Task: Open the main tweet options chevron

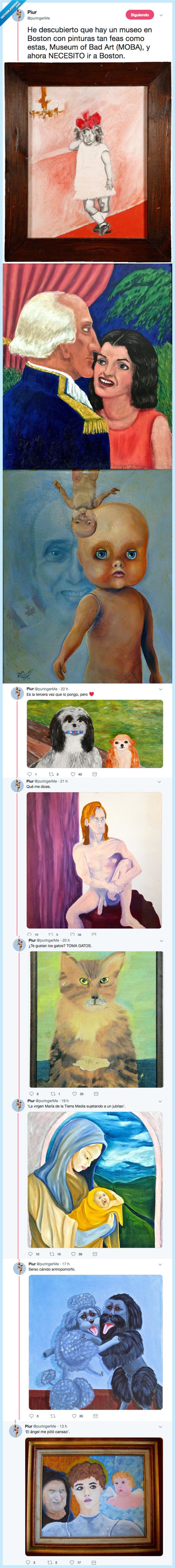Action: point(161,15)
